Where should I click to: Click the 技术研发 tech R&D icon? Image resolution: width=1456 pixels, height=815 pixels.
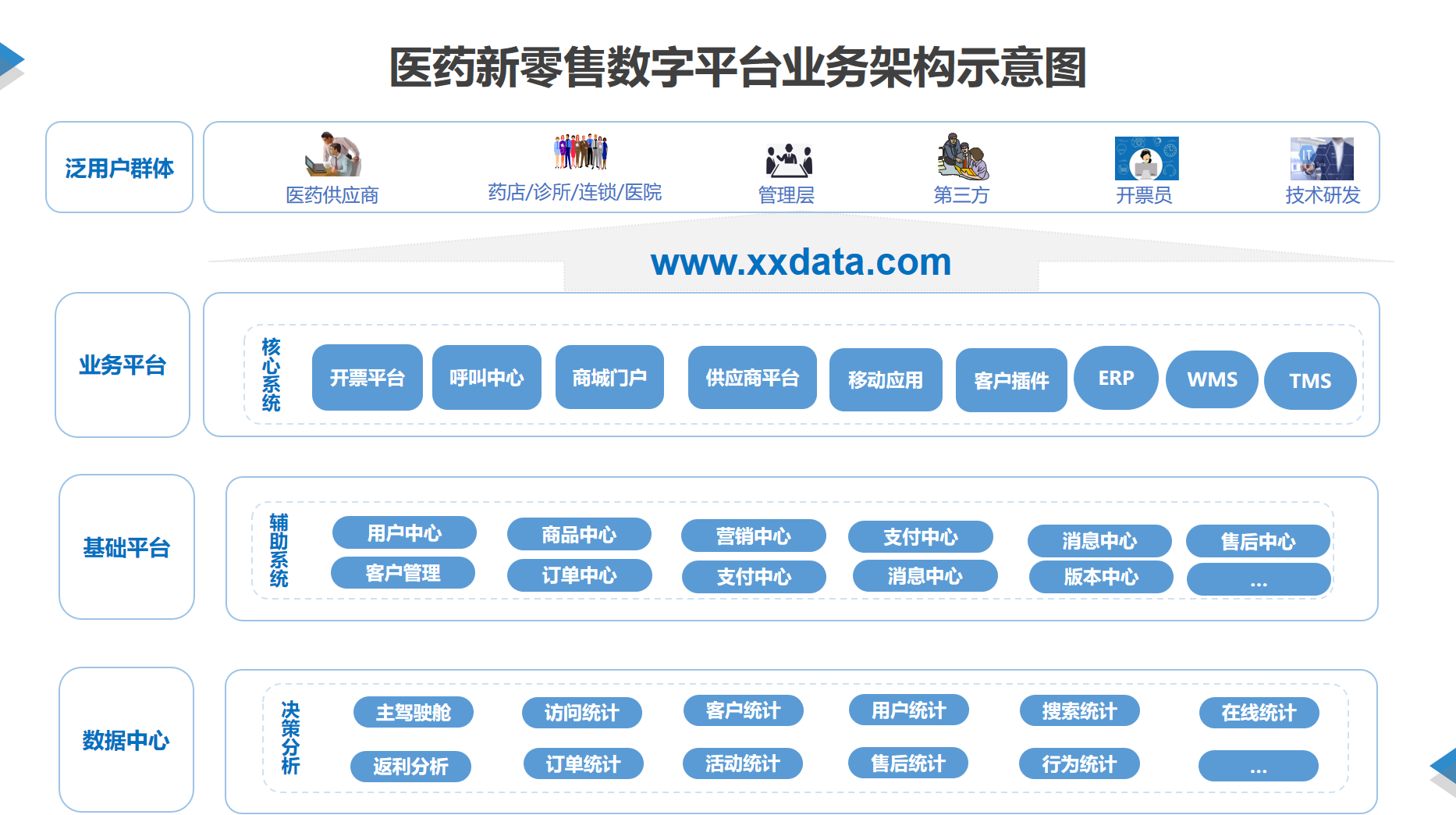1321,158
